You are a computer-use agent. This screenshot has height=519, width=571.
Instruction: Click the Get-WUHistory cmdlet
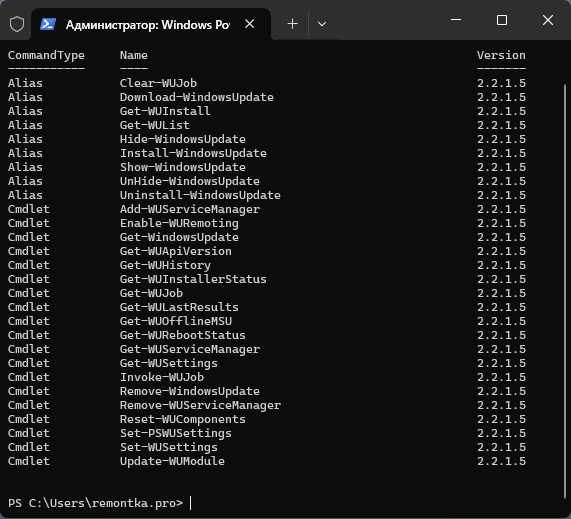[x=165, y=265]
